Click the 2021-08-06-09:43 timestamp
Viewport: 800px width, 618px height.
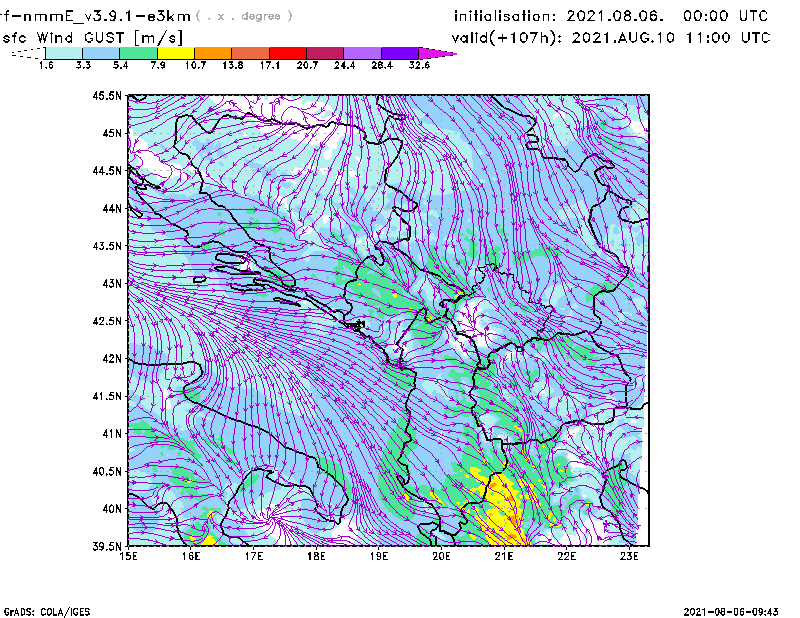click(x=738, y=610)
